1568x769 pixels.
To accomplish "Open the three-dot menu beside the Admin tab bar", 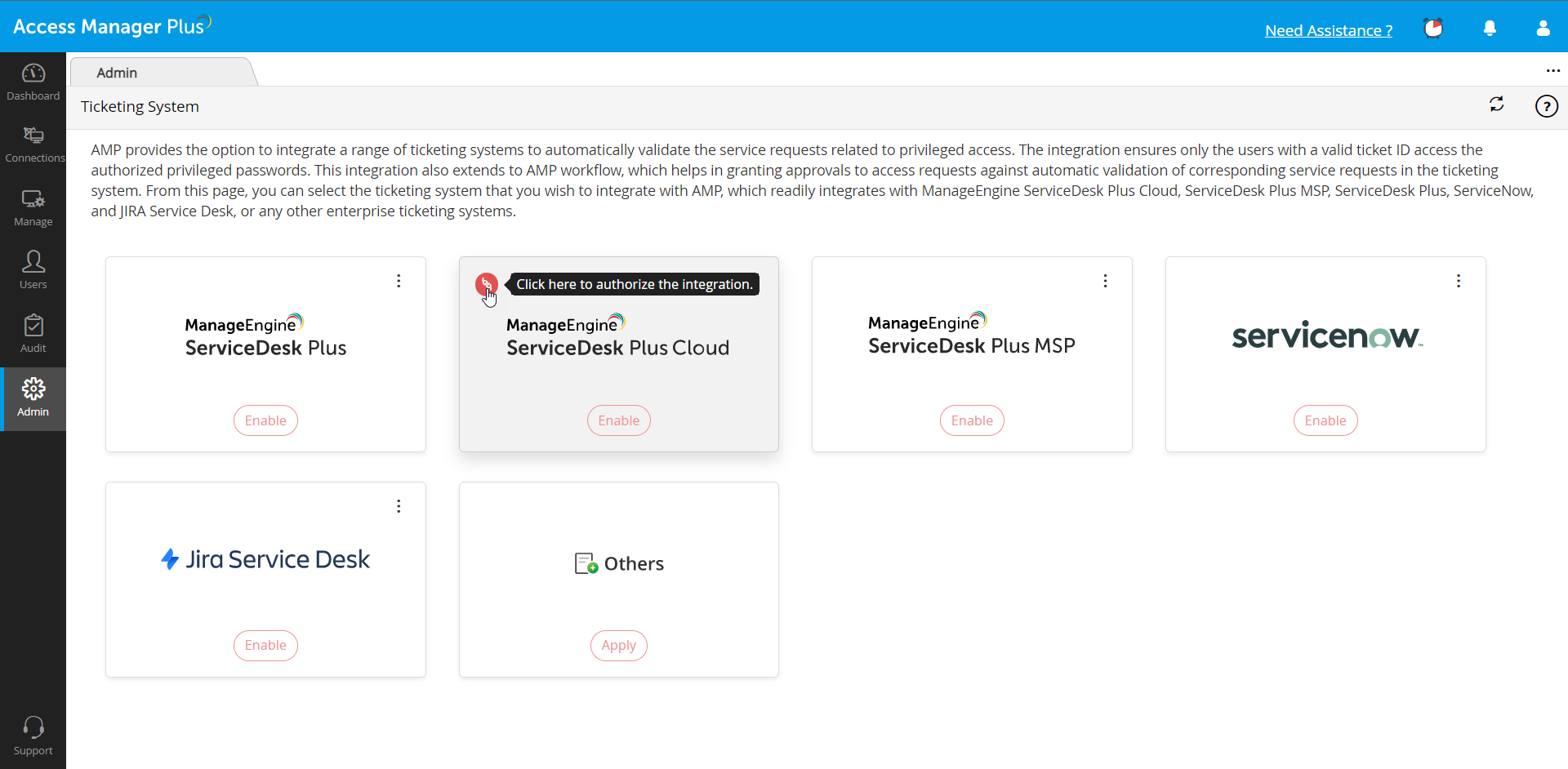I will (x=1552, y=71).
